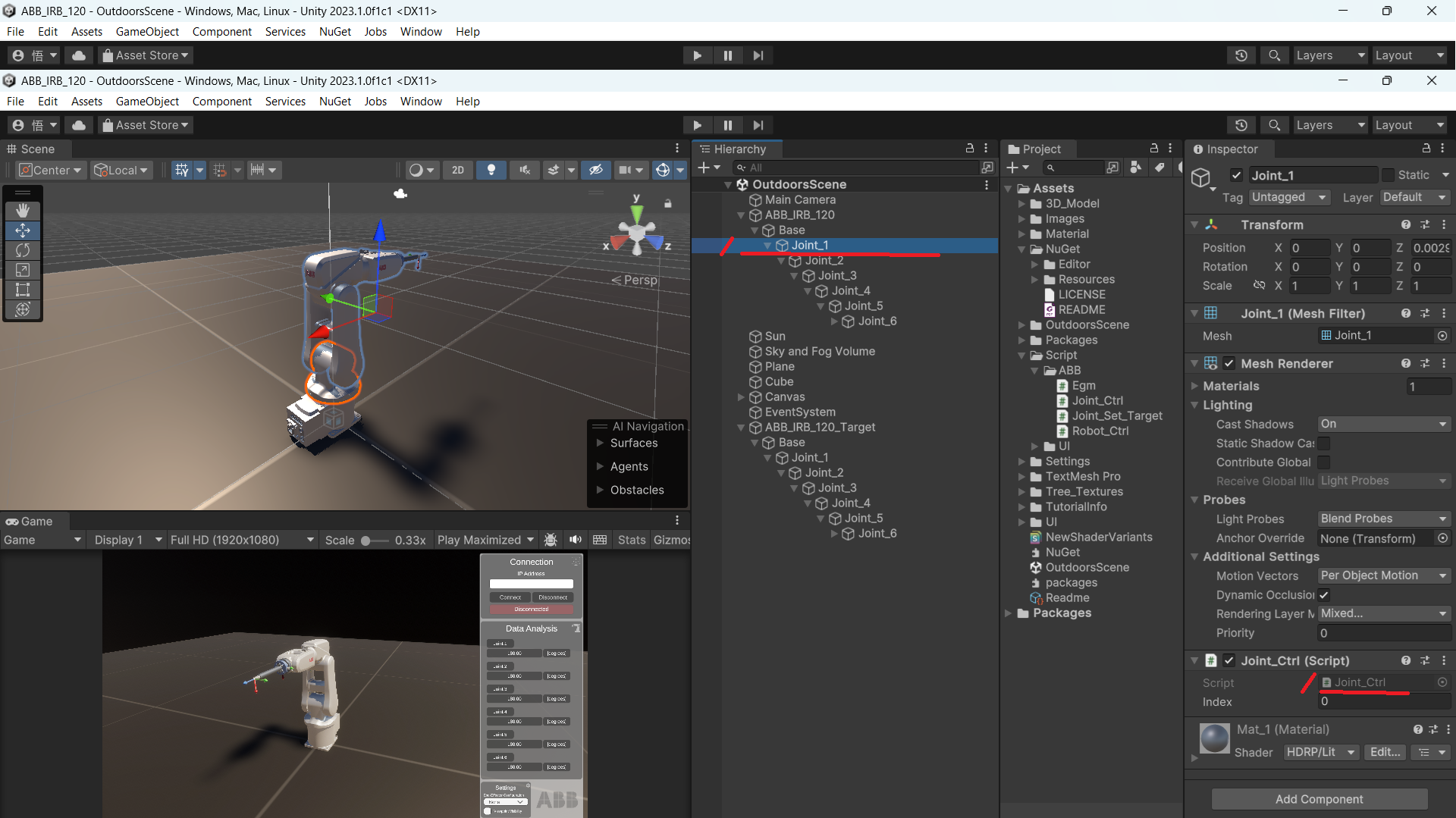
Task: Toggle 2D view mode in Scene
Action: click(458, 170)
